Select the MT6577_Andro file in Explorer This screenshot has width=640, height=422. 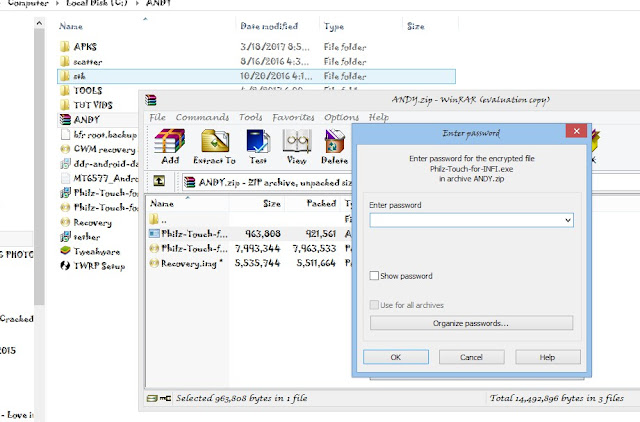99,178
